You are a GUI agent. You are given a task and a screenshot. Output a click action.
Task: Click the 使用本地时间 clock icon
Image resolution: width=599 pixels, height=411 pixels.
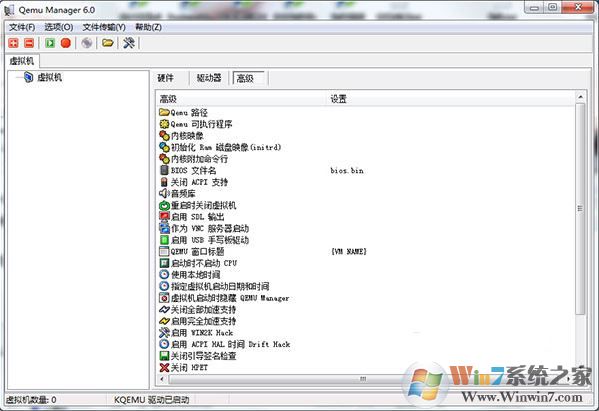(164, 275)
